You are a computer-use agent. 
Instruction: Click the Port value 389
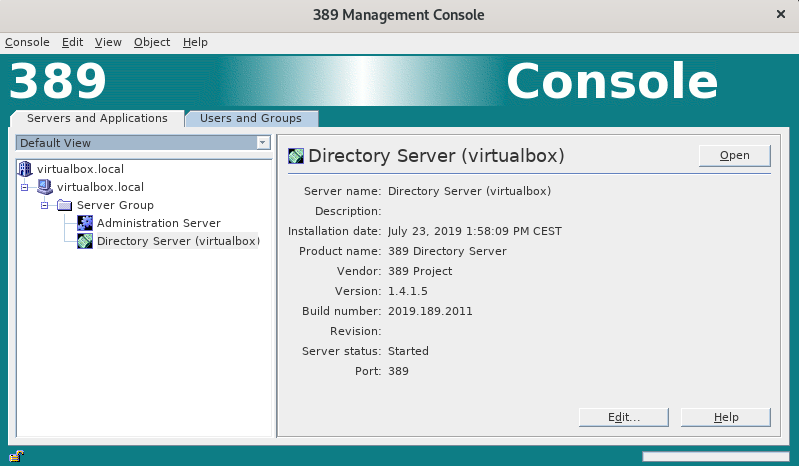pos(398,371)
